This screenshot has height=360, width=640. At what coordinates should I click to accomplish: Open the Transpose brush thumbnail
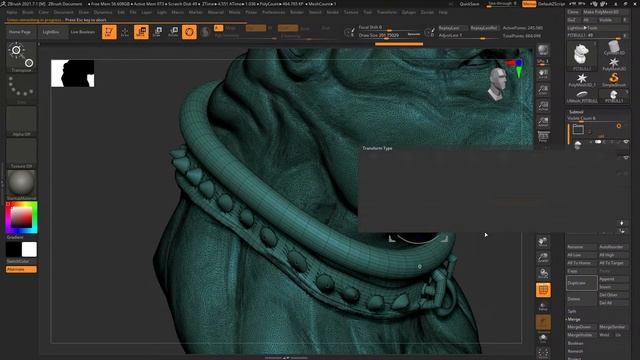click(x=21, y=57)
